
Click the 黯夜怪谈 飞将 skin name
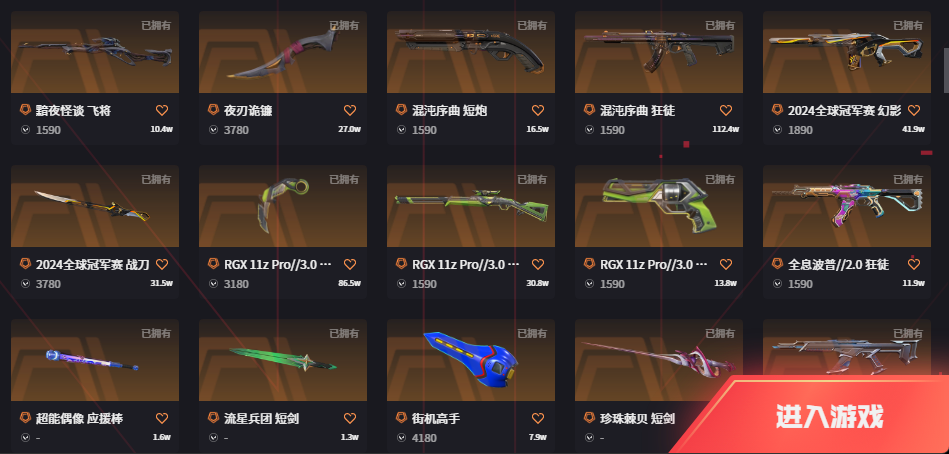tap(73, 110)
